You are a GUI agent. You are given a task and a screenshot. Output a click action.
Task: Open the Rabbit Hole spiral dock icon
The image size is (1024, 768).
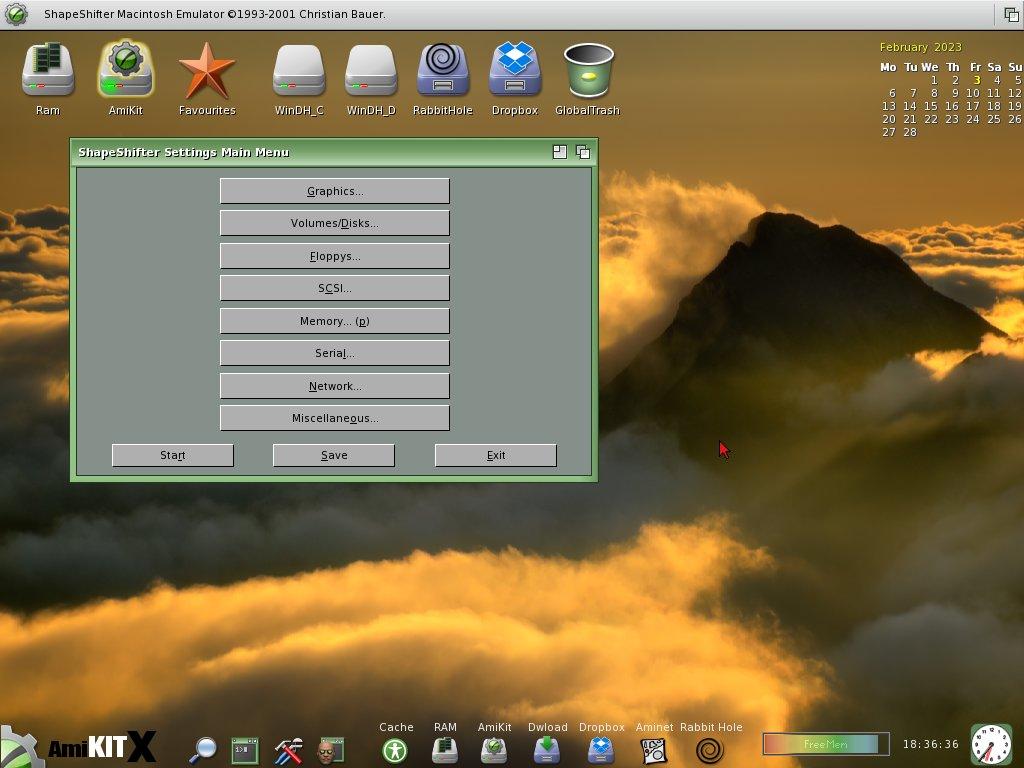710,751
